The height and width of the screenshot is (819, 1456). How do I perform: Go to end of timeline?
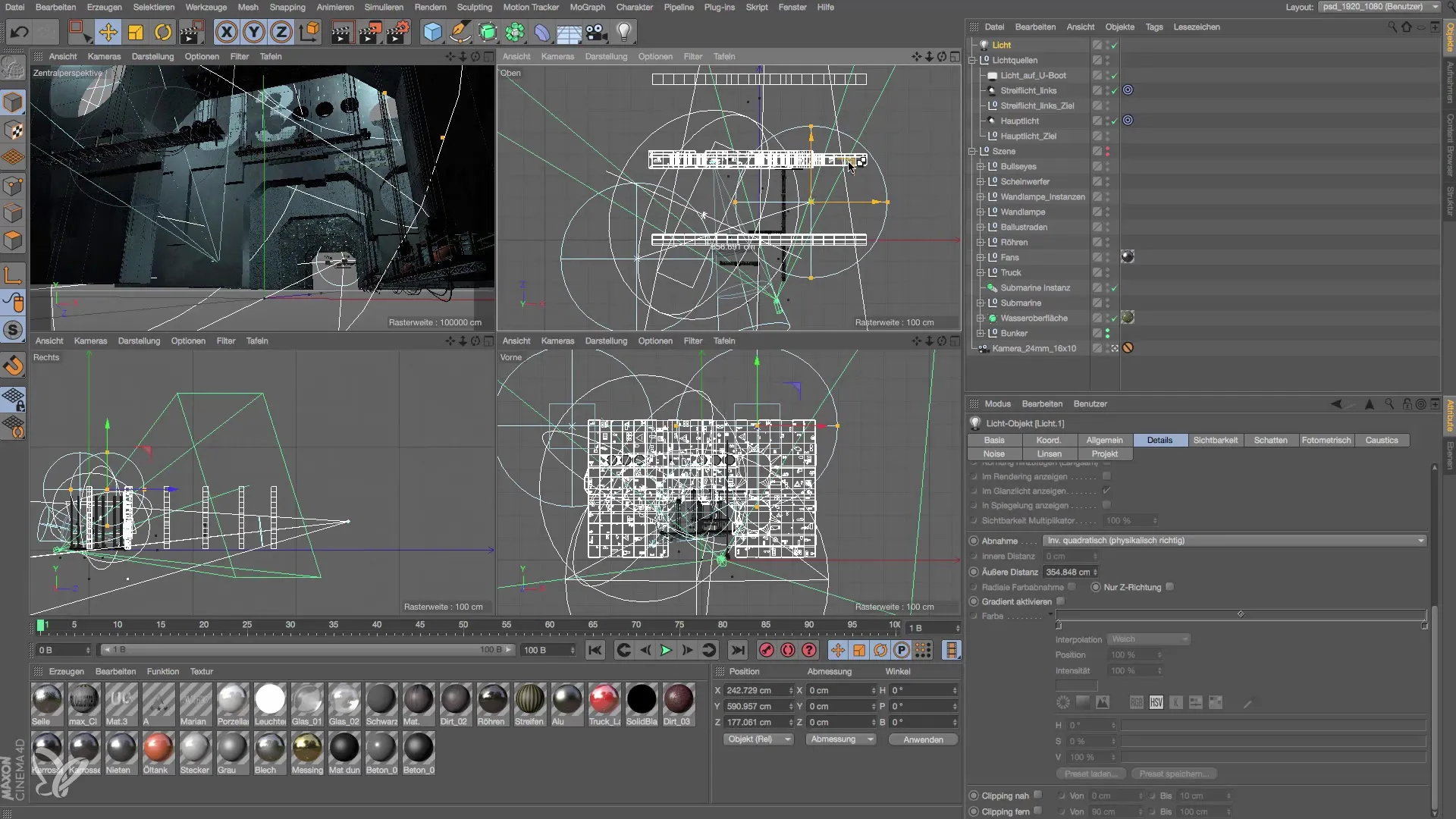[737, 650]
